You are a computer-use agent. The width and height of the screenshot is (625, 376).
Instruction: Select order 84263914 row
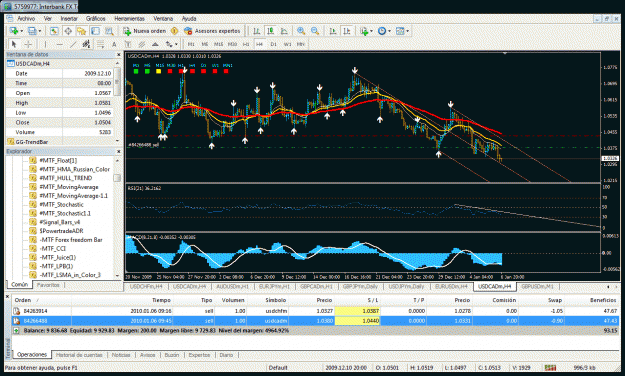pos(315,311)
